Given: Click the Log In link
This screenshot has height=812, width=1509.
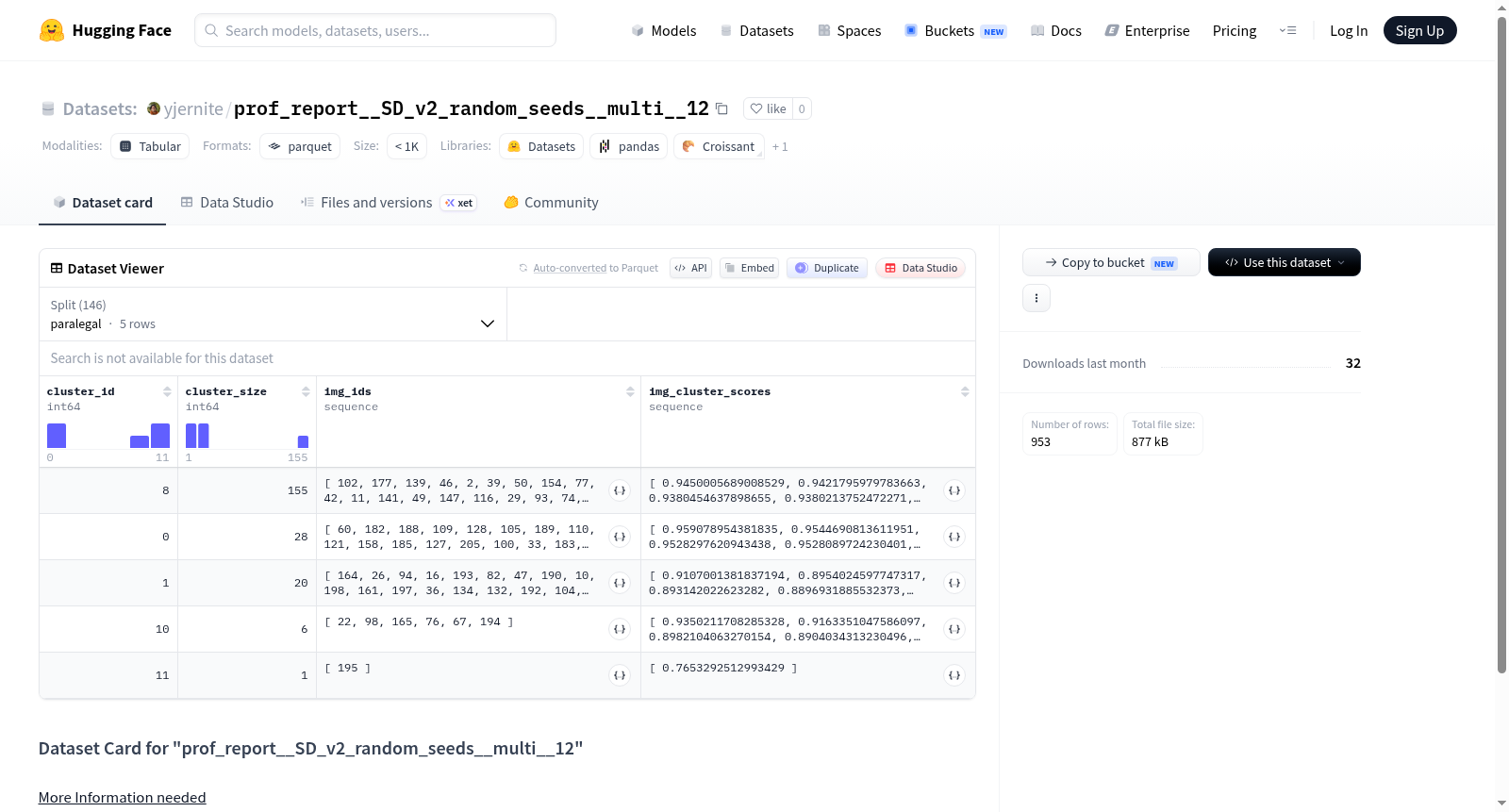Looking at the screenshot, I should [1349, 30].
